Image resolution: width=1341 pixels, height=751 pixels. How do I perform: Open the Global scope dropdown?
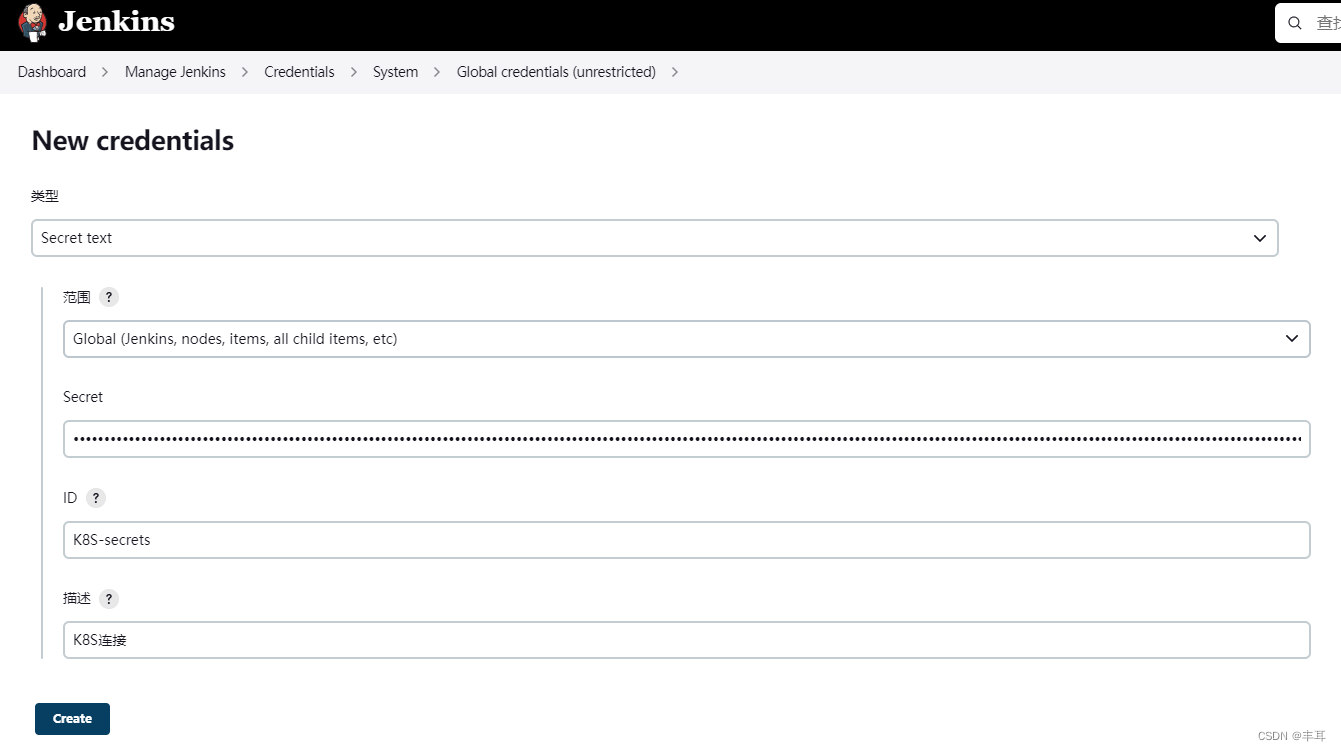click(686, 339)
